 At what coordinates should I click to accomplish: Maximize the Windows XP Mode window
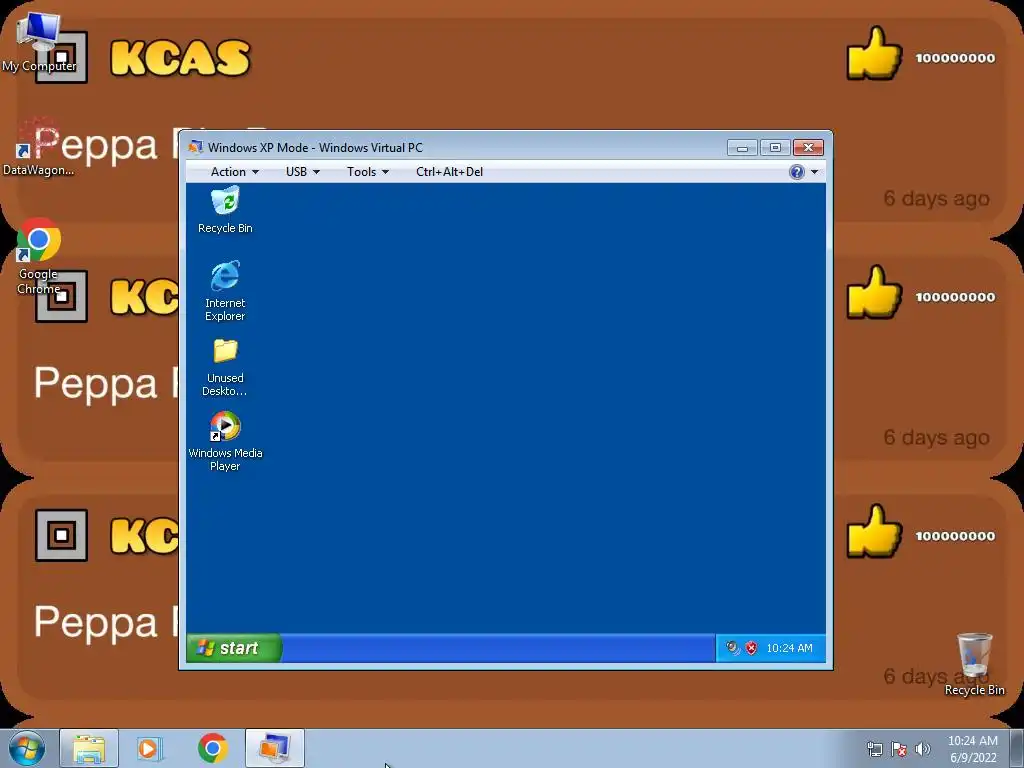pos(775,148)
